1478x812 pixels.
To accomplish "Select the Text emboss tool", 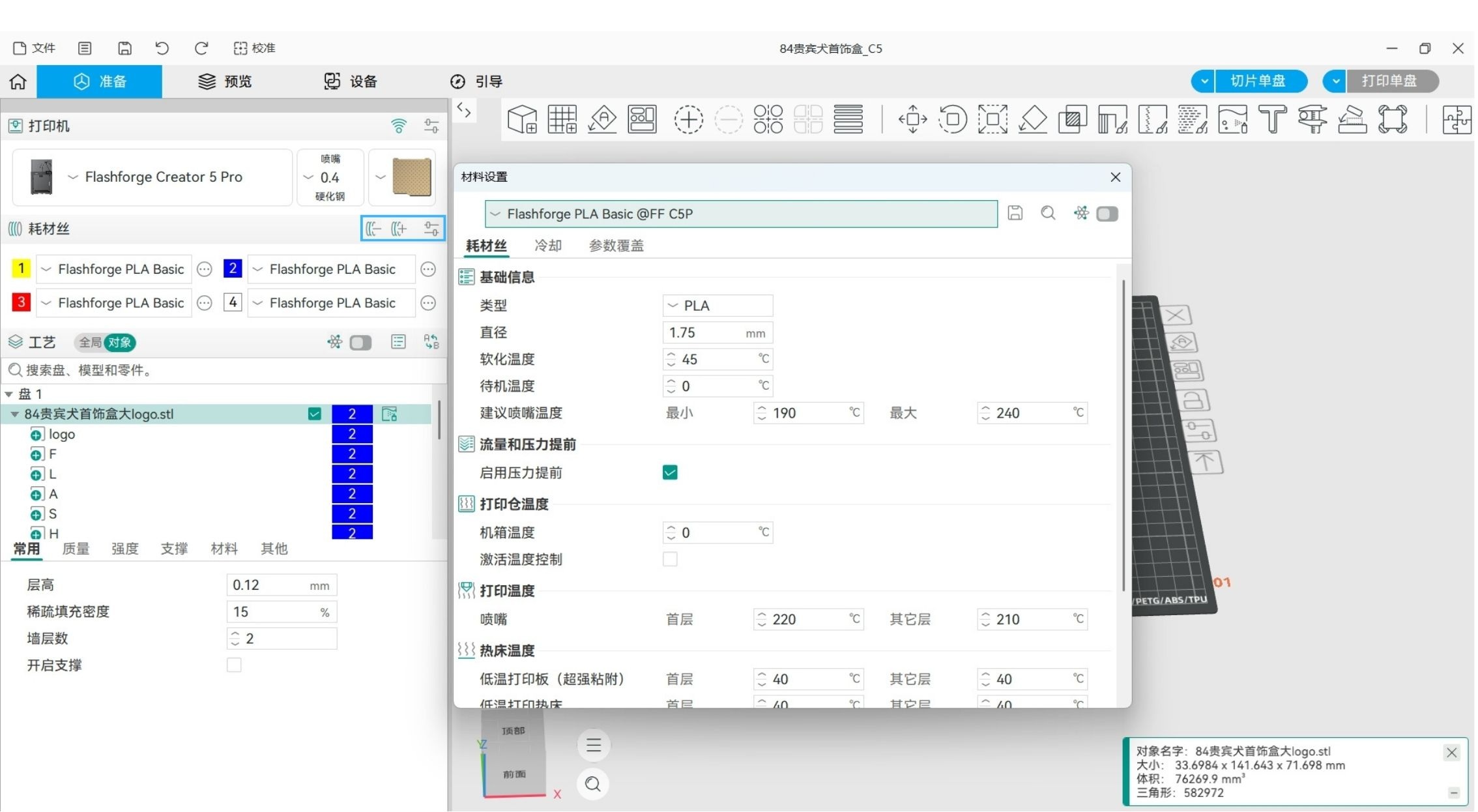I will pos(1273,119).
